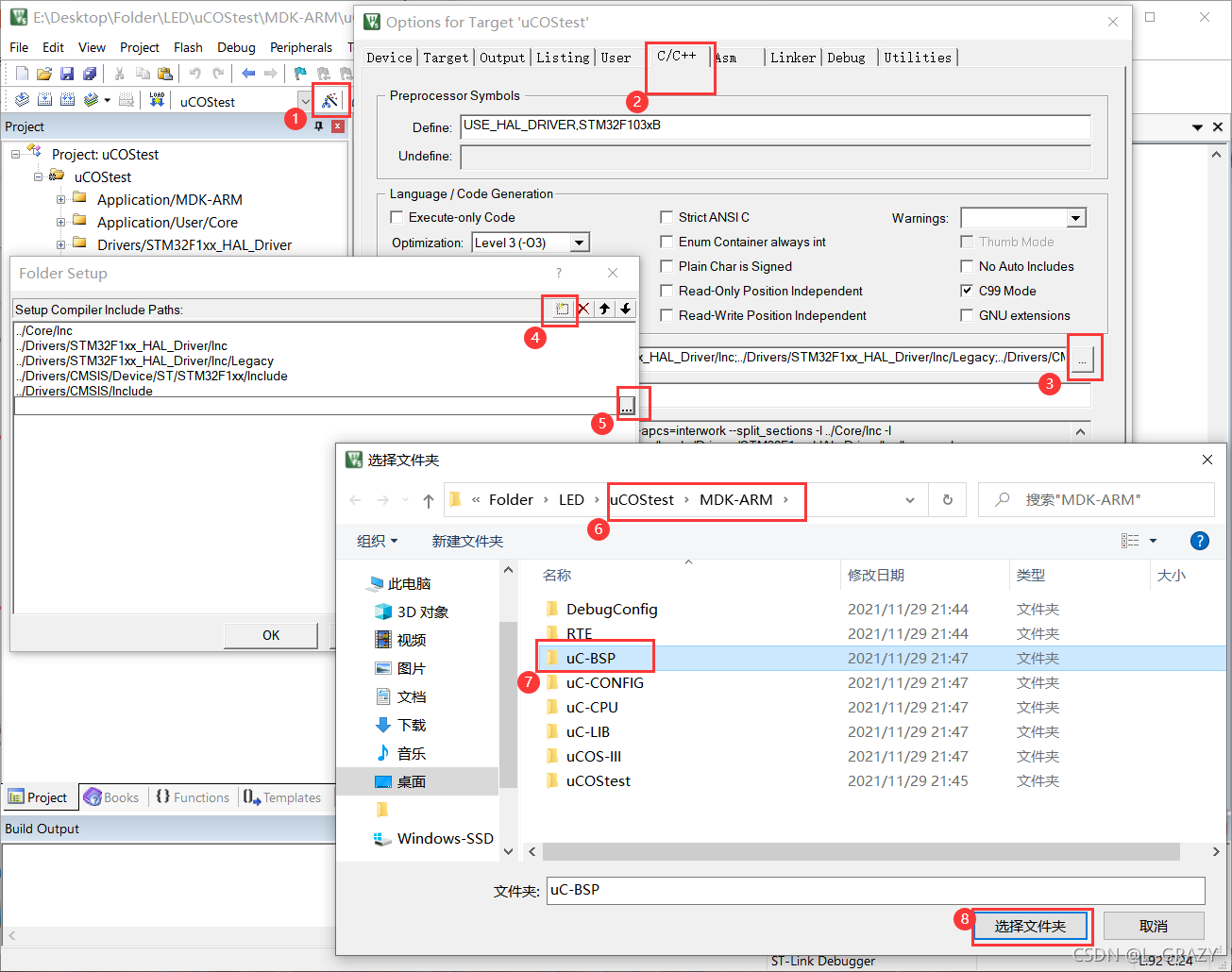
Task: Click the New file icon in Keil toolbar
Action: (23, 74)
